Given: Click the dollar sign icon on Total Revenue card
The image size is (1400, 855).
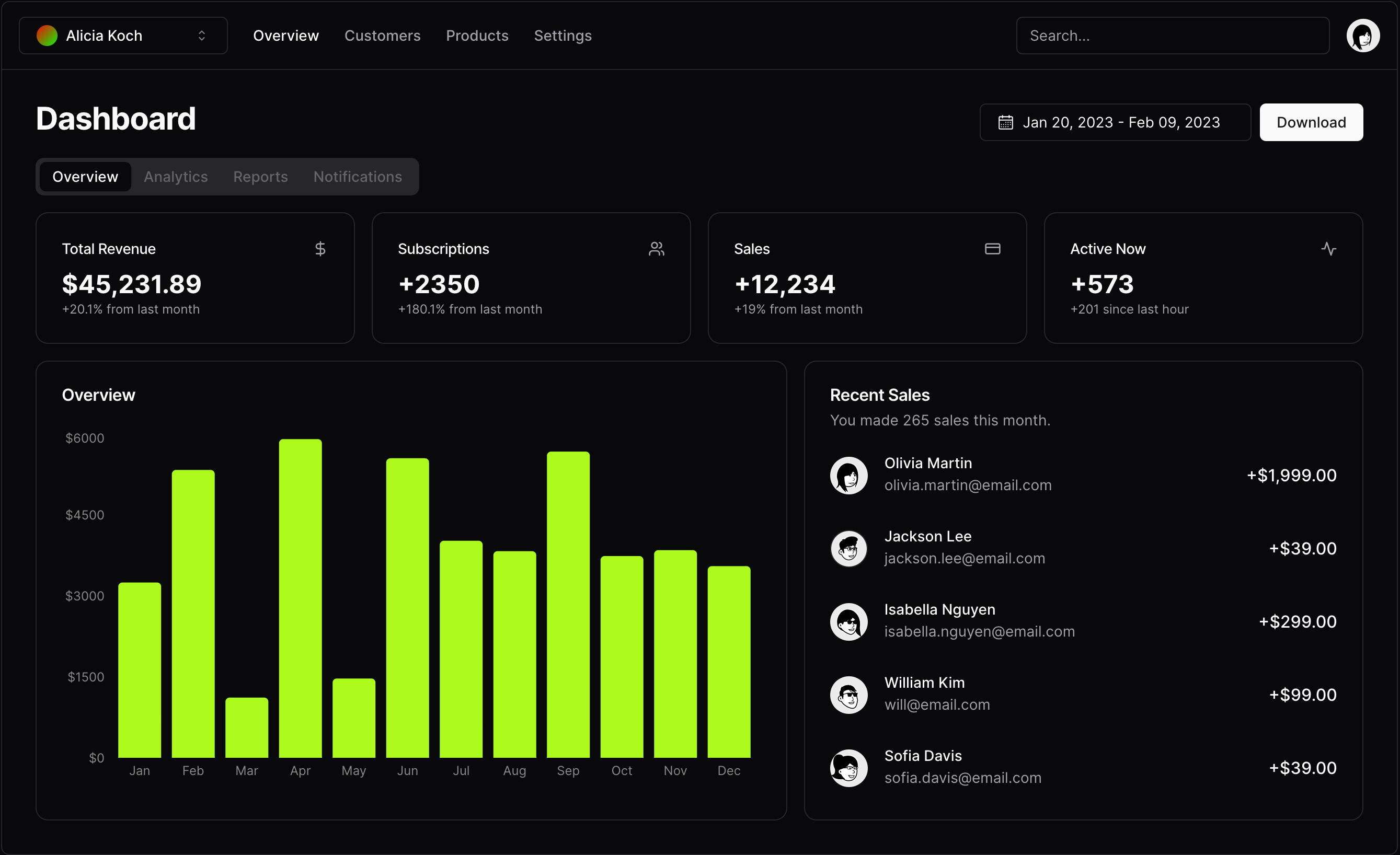Looking at the screenshot, I should 320,248.
